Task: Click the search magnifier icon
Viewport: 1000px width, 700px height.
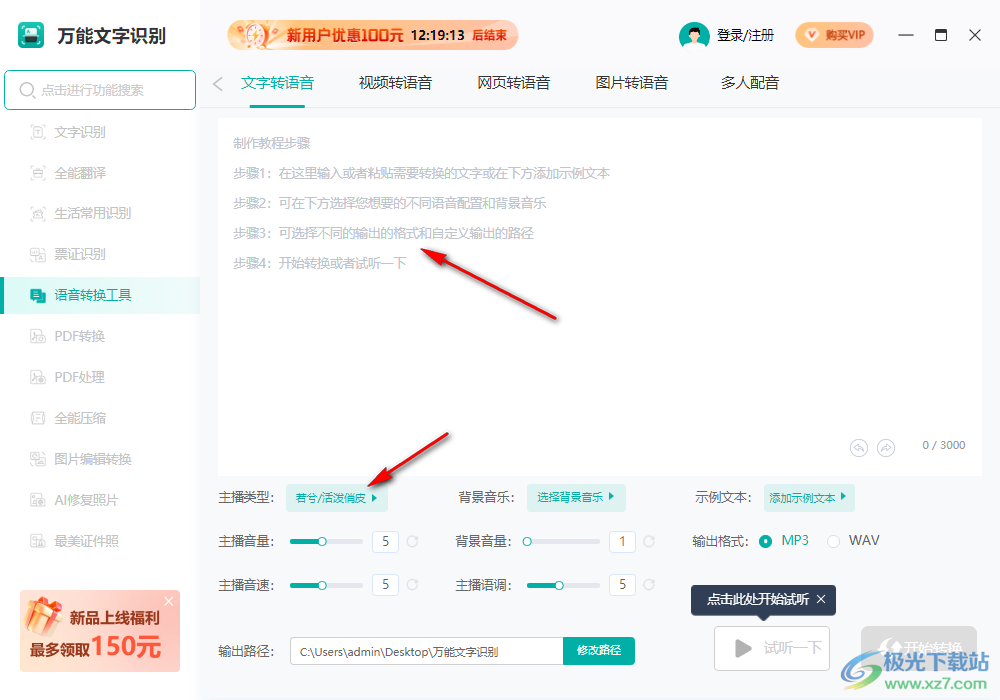Action: pos(27,90)
